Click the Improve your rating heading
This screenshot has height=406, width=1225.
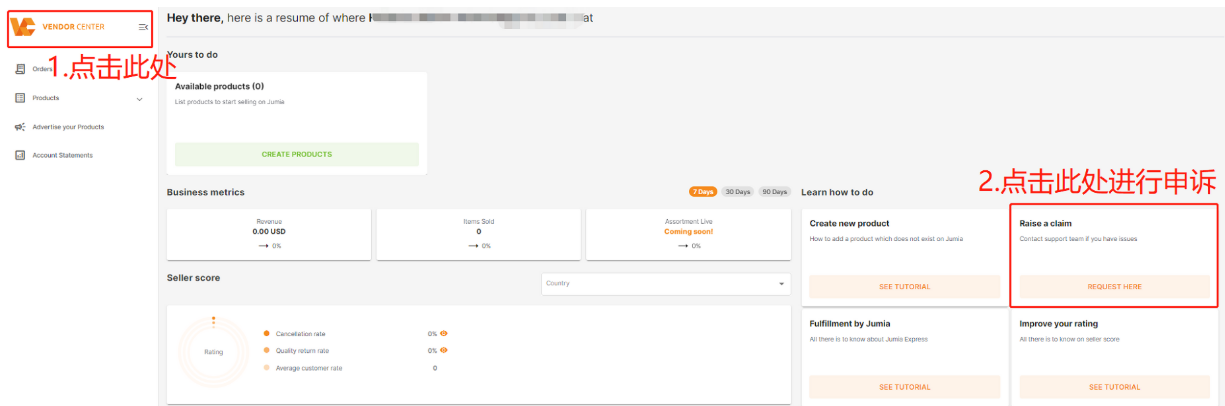coord(1060,324)
